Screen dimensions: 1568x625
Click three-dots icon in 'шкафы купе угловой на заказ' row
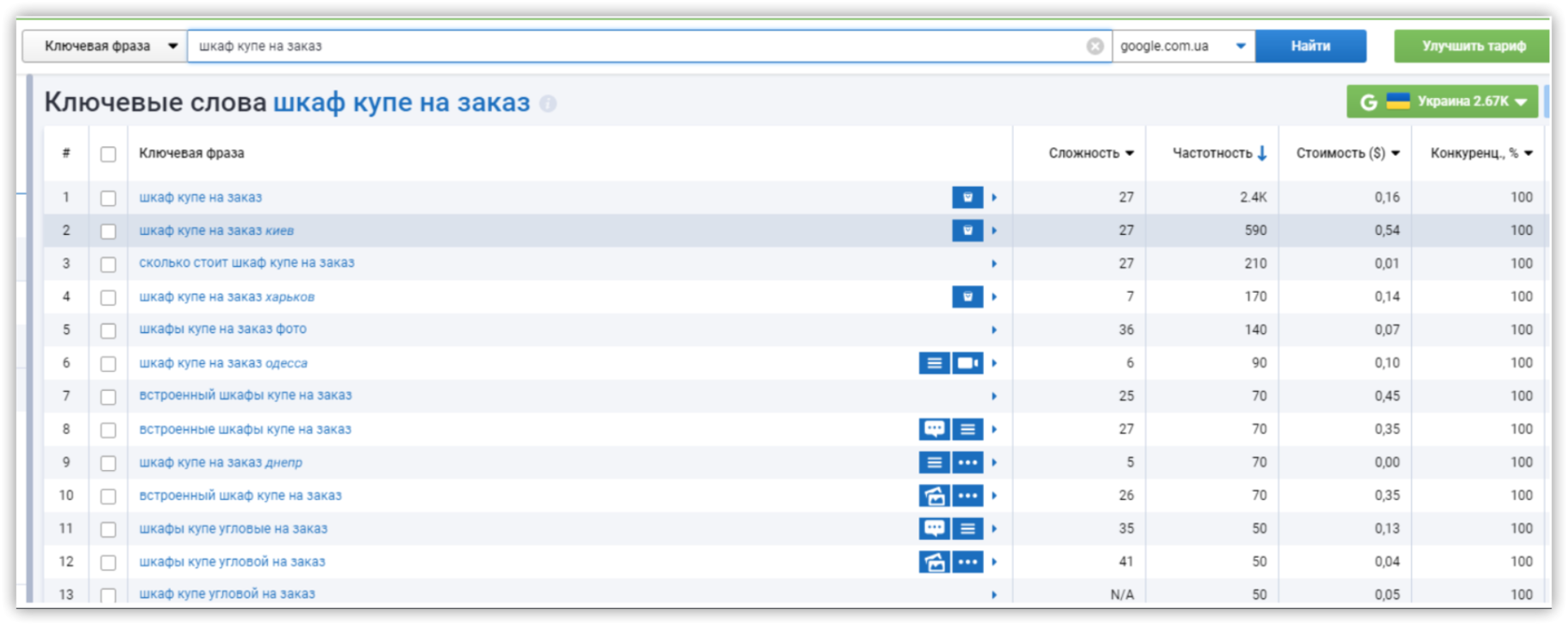(x=968, y=562)
